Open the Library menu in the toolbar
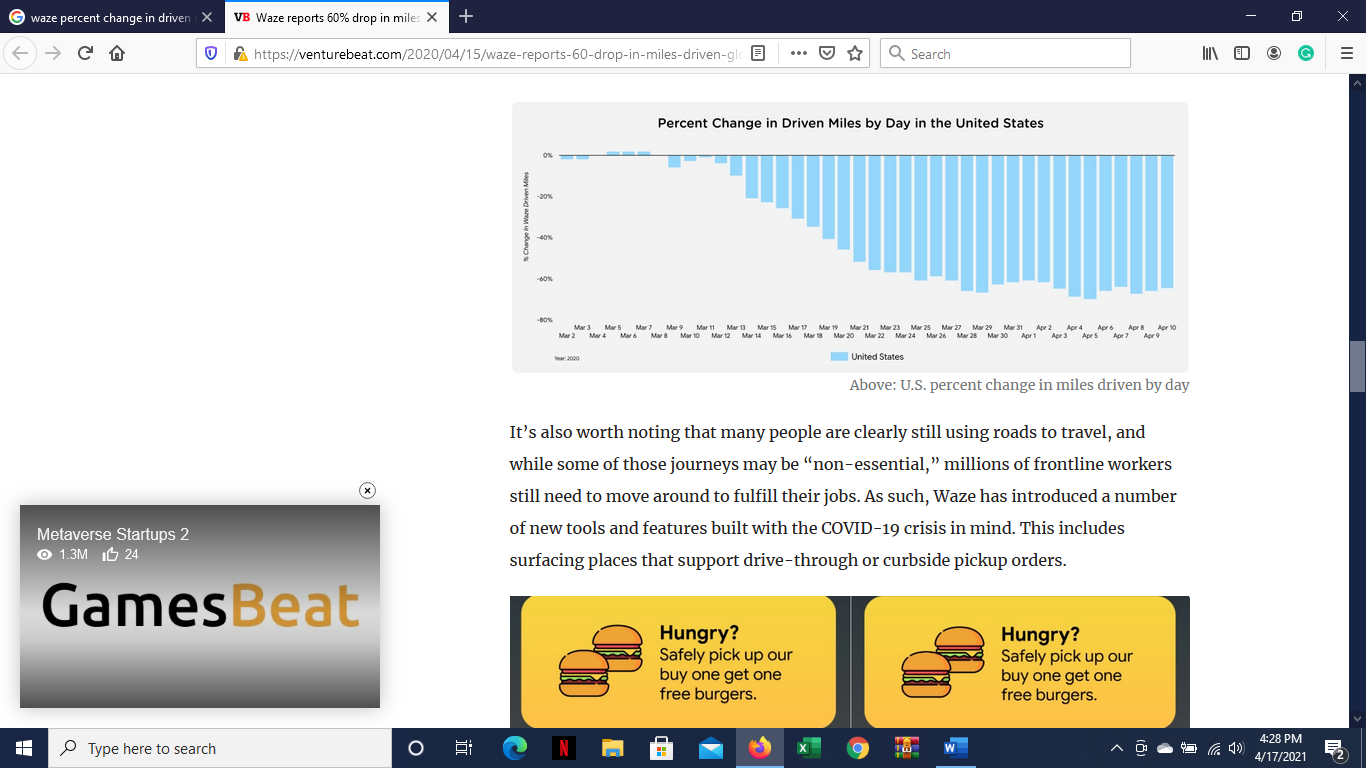 point(1210,54)
